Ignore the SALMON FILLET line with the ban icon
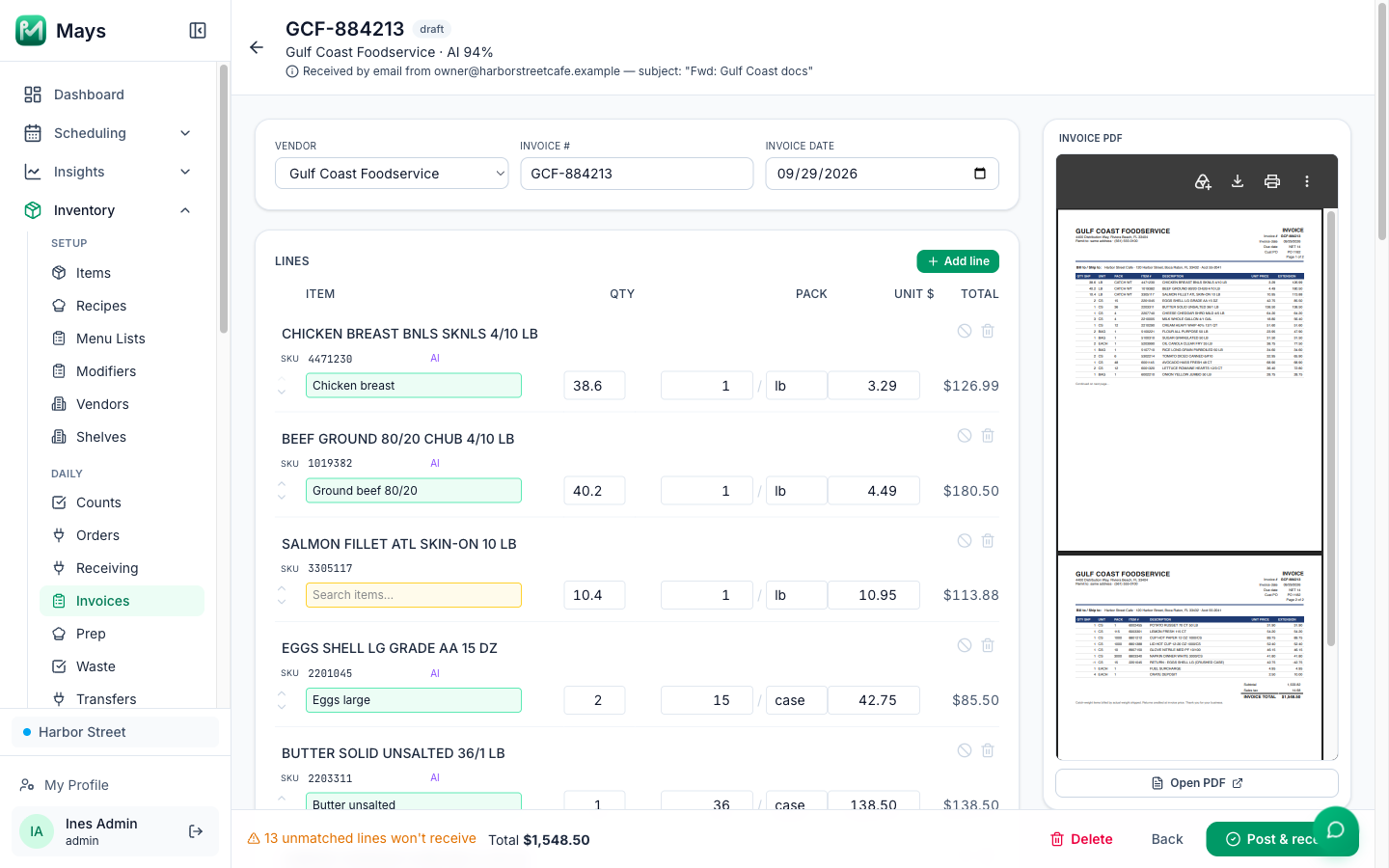This screenshot has width=1389, height=868. tap(965, 541)
